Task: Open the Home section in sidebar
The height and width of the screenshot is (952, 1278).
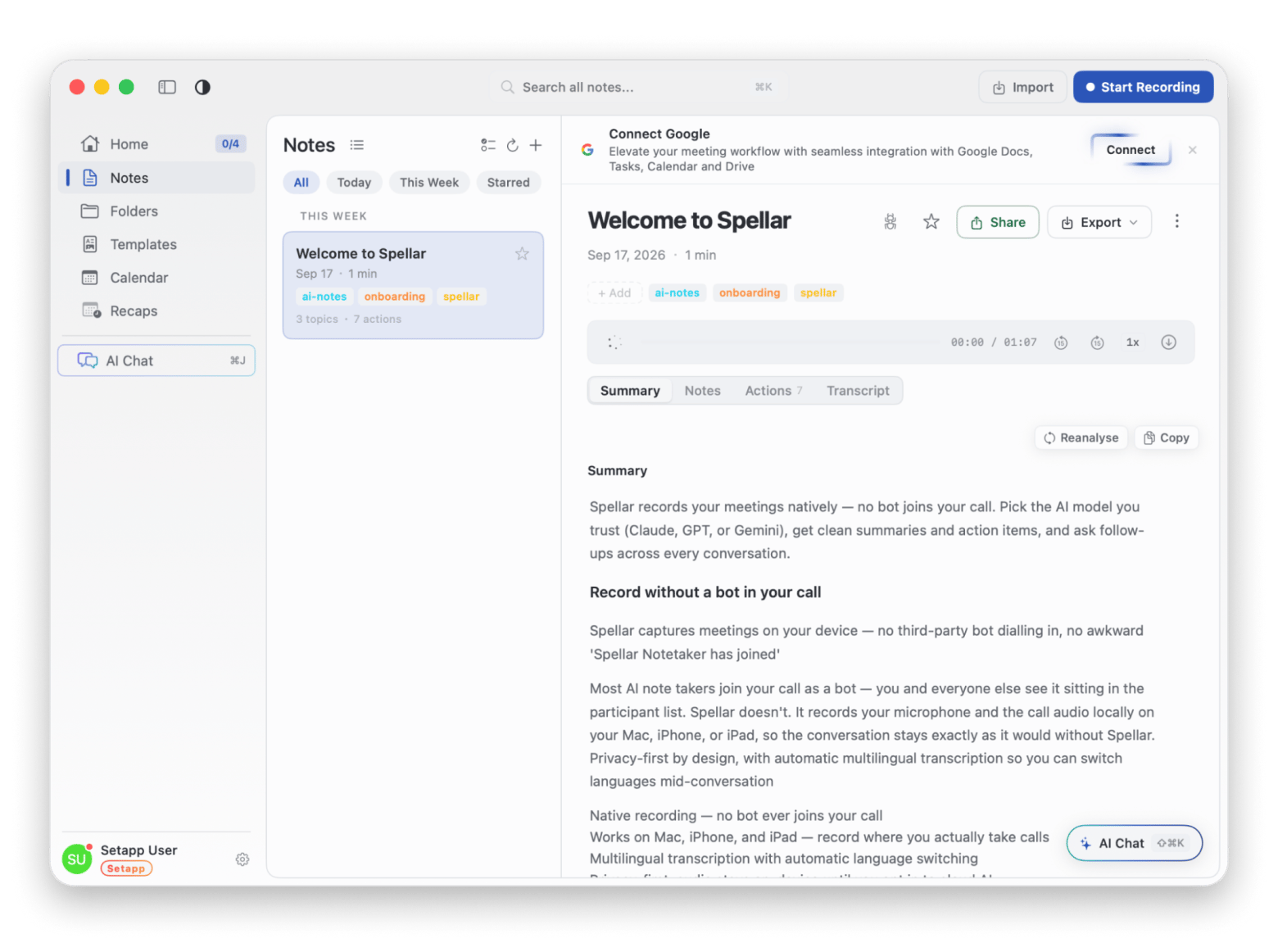Action: pos(156,144)
